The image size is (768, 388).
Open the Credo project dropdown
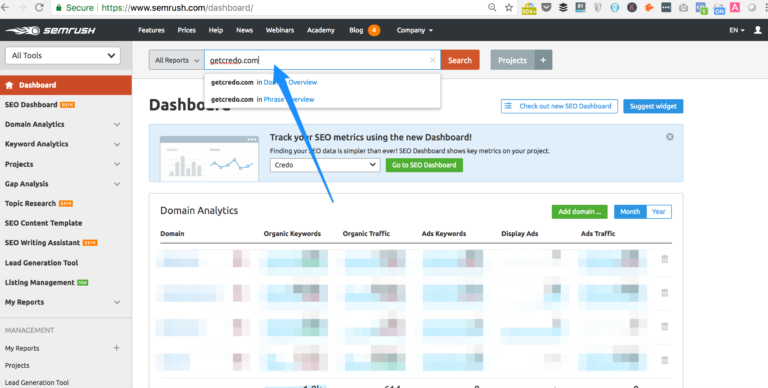tap(325, 165)
